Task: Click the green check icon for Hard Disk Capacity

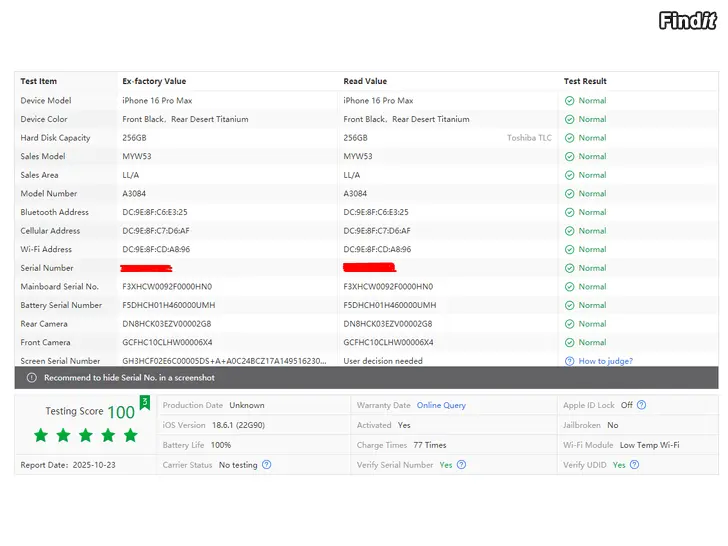Action: click(x=569, y=138)
